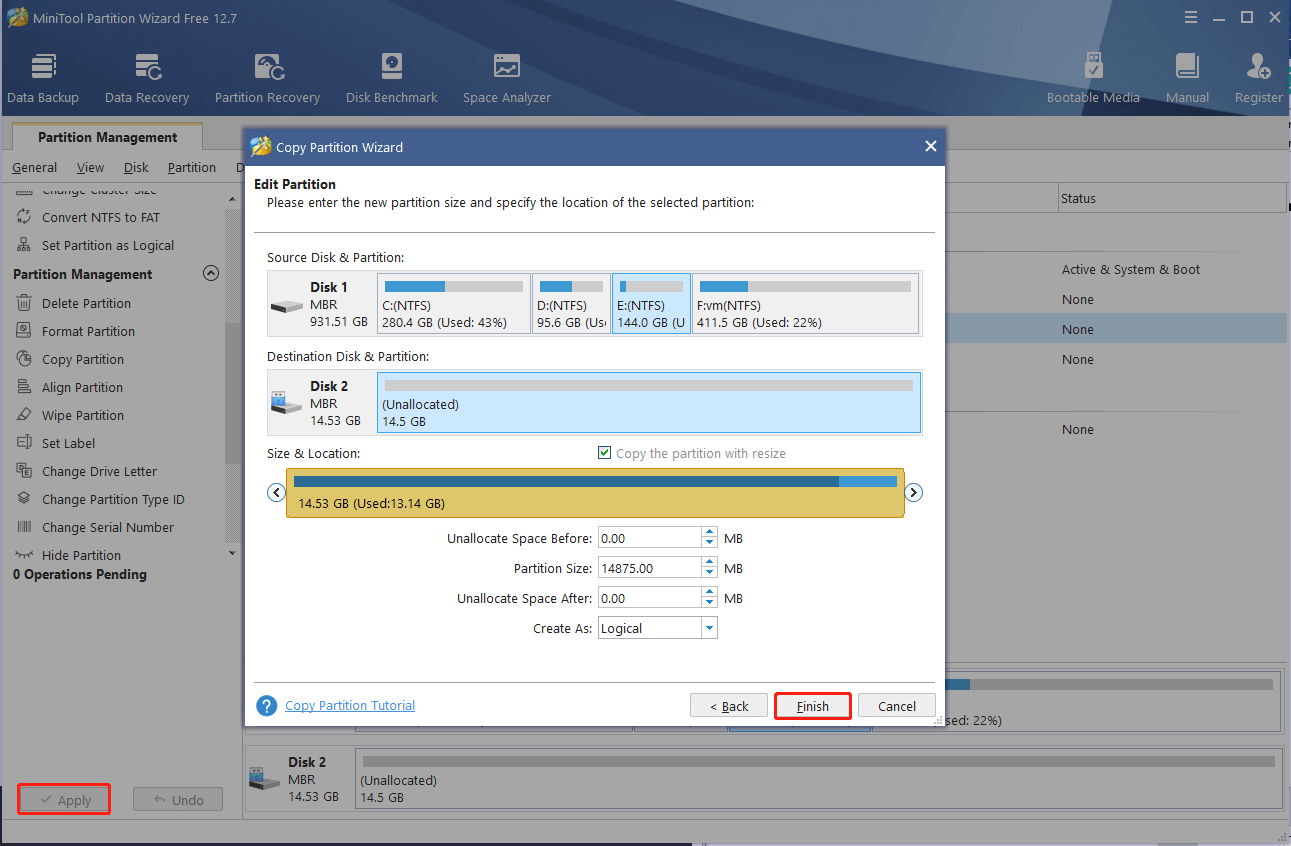
Task: Click the Cancel button in wizard
Action: click(897, 706)
